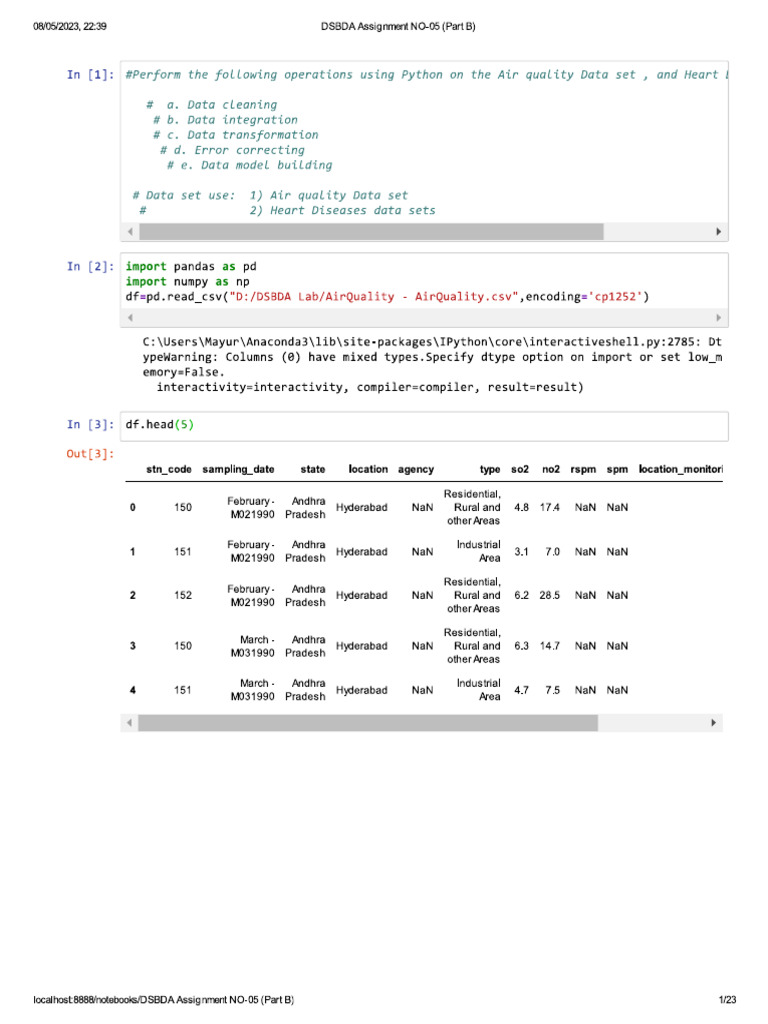The width and height of the screenshot is (768, 1024).
Task: Click the so2 value 6.3
Action: pyautogui.click(x=521, y=646)
